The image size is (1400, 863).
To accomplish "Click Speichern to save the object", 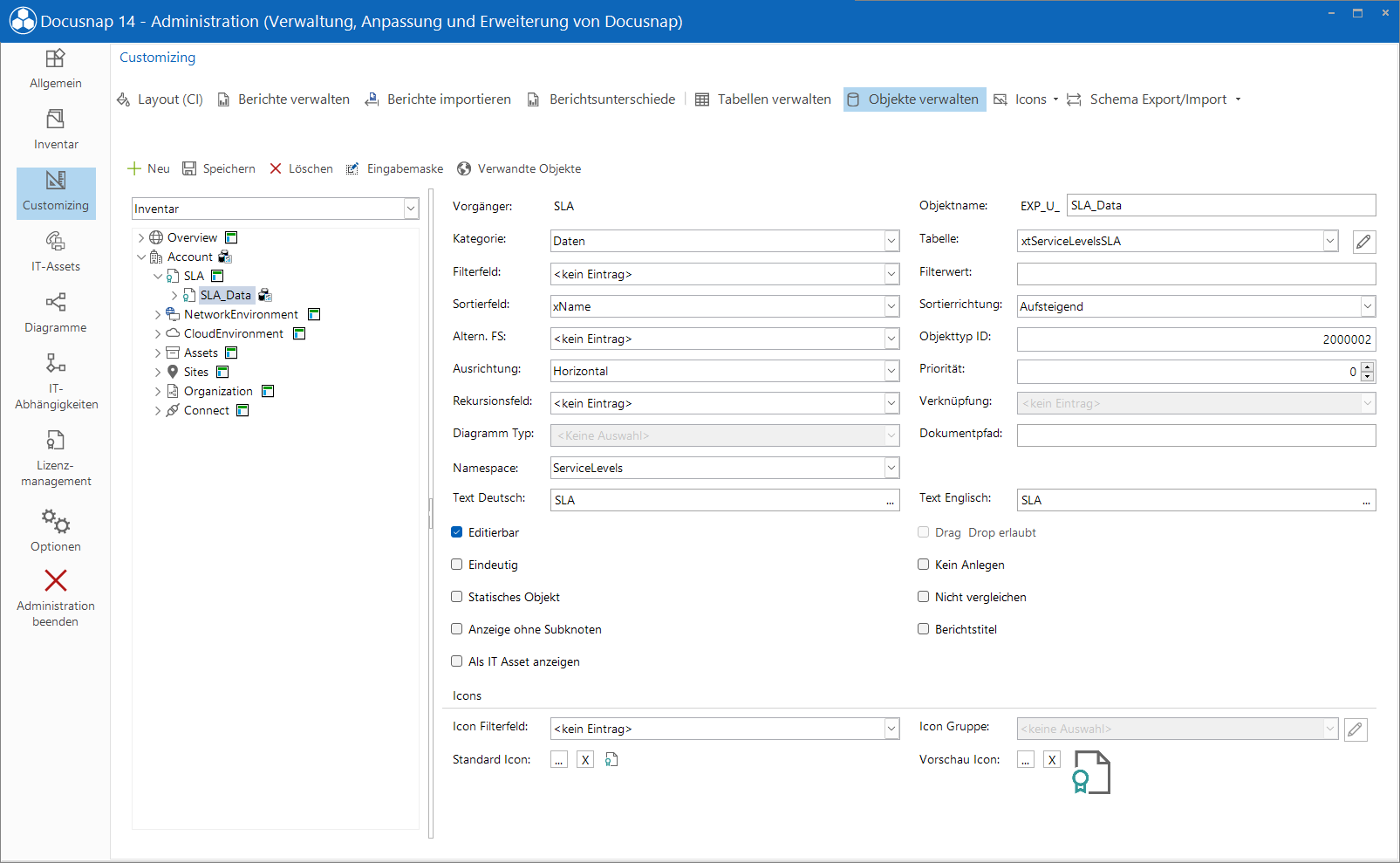I will tap(219, 169).
